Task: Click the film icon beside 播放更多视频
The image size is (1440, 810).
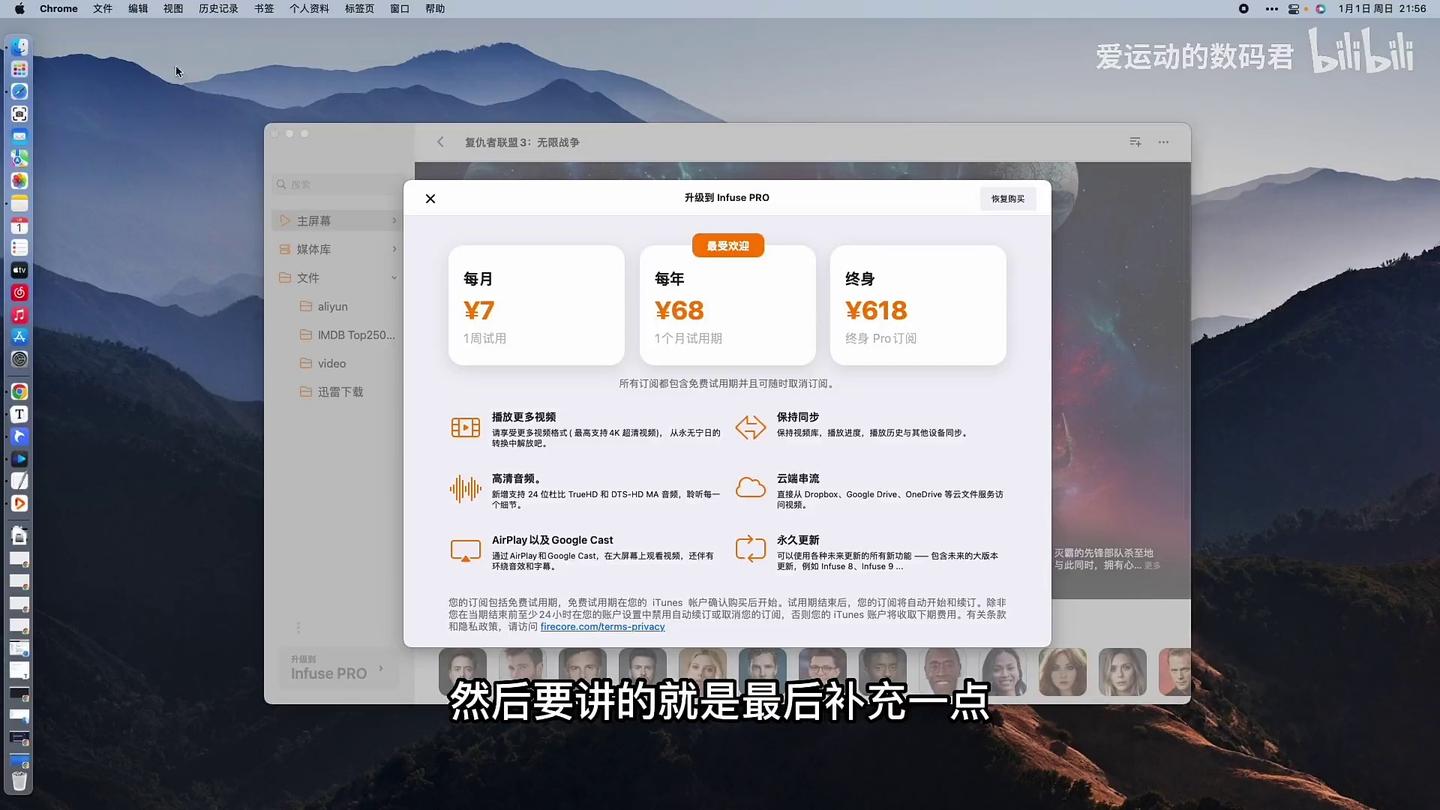Action: tap(465, 427)
